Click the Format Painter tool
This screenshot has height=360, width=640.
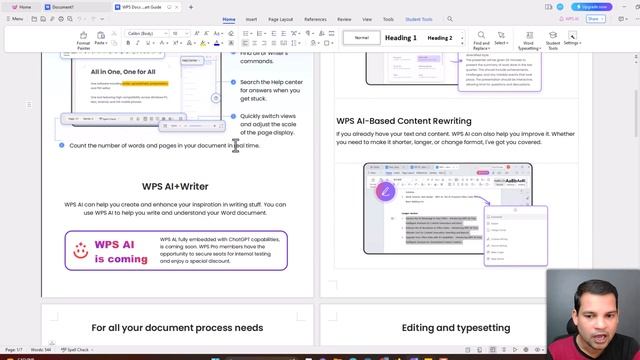click(83, 40)
